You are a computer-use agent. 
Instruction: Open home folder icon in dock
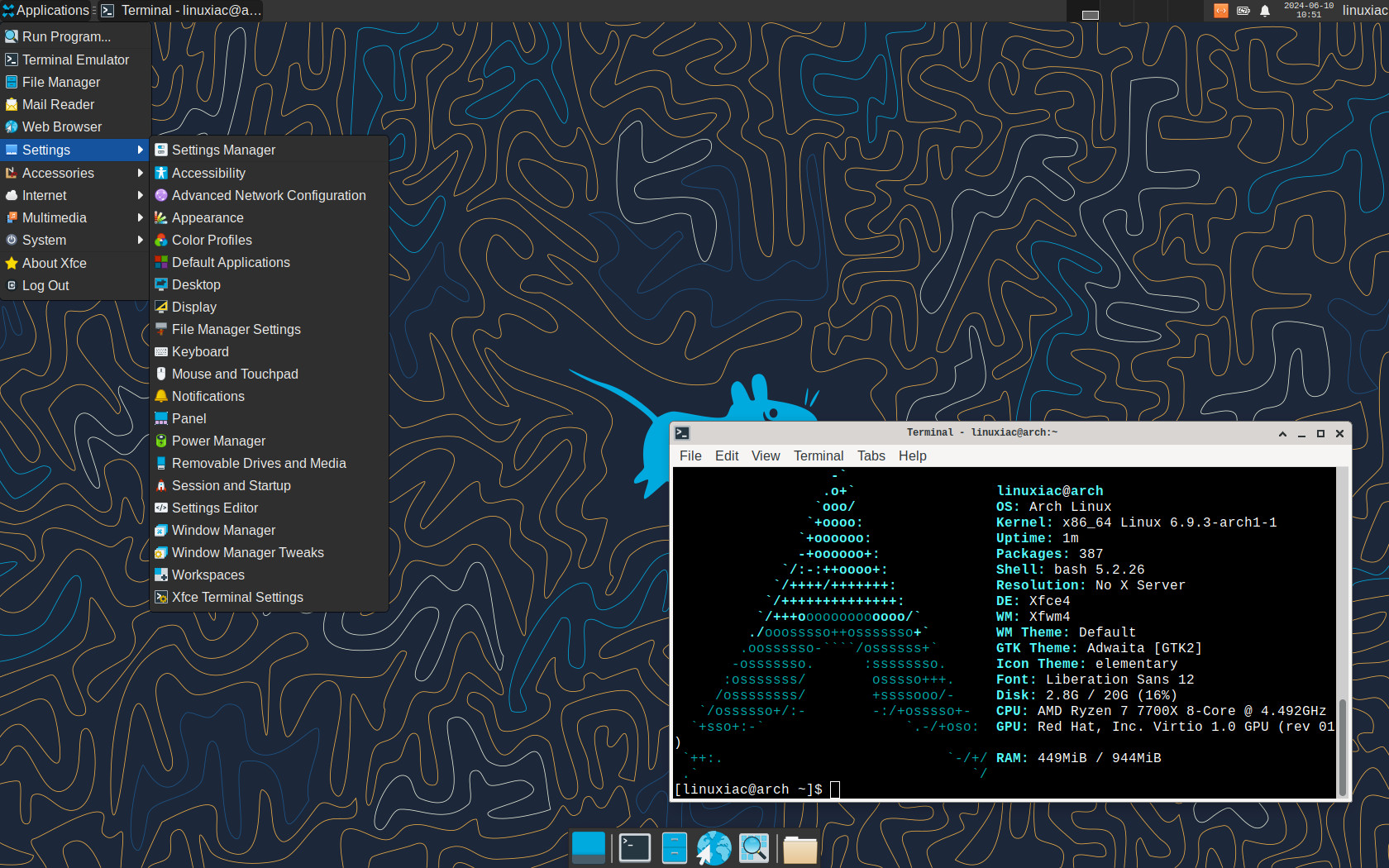pyautogui.click(x=800, y=849)
